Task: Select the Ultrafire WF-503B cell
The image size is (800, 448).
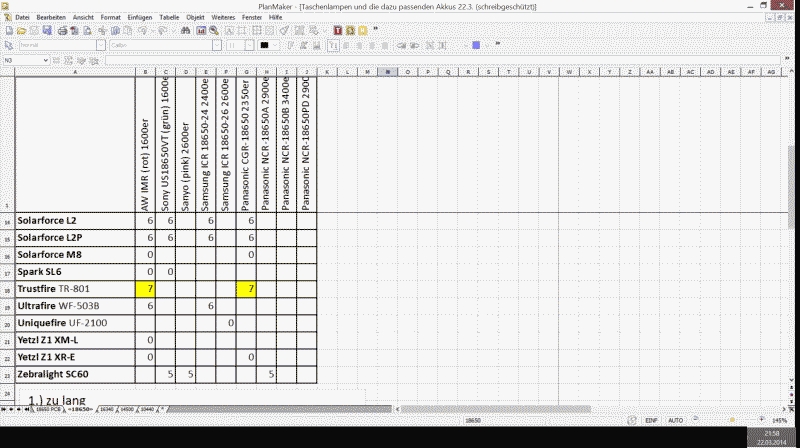Action: coord(75,306)
